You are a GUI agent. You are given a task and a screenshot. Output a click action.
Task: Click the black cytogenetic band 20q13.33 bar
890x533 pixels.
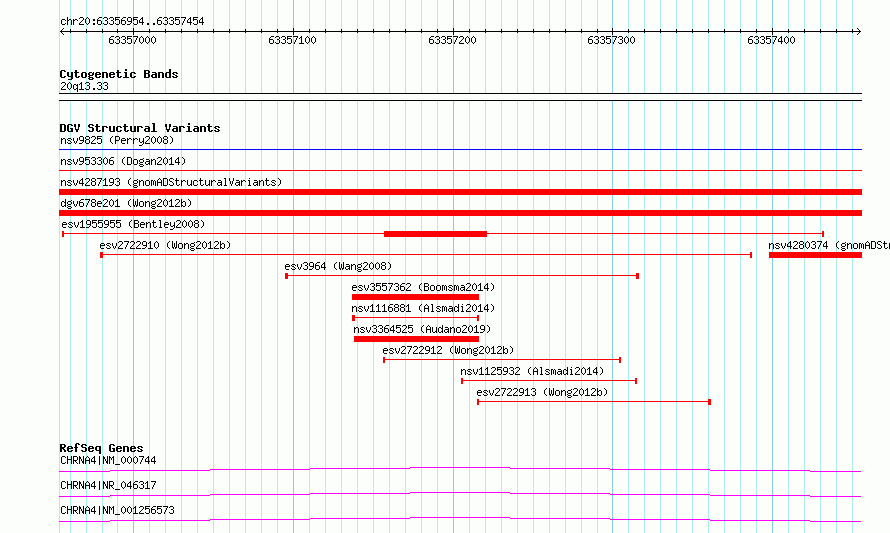[x=460, y=97]
